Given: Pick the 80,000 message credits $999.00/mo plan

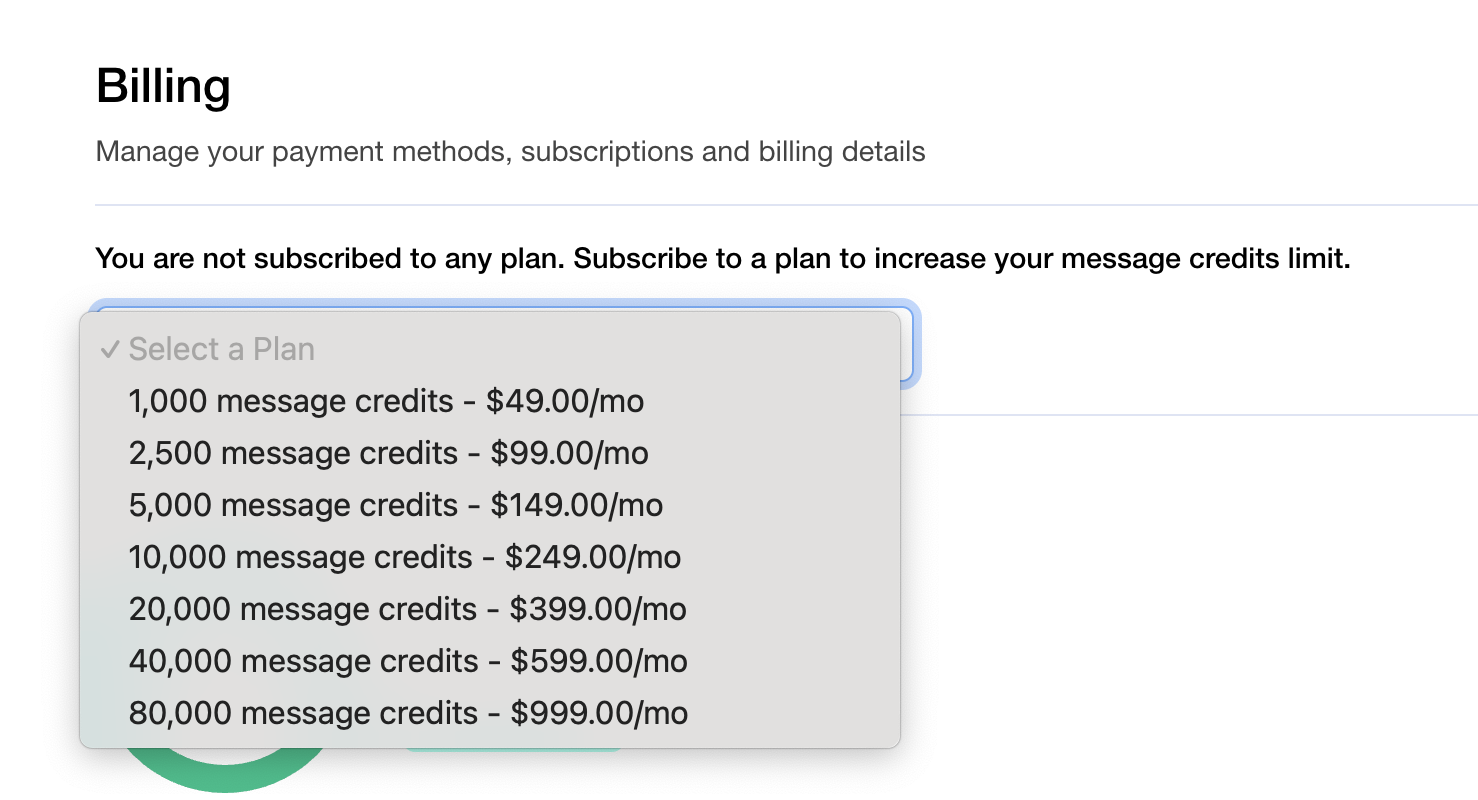Looking at the screenshot, I should point(408,713).
